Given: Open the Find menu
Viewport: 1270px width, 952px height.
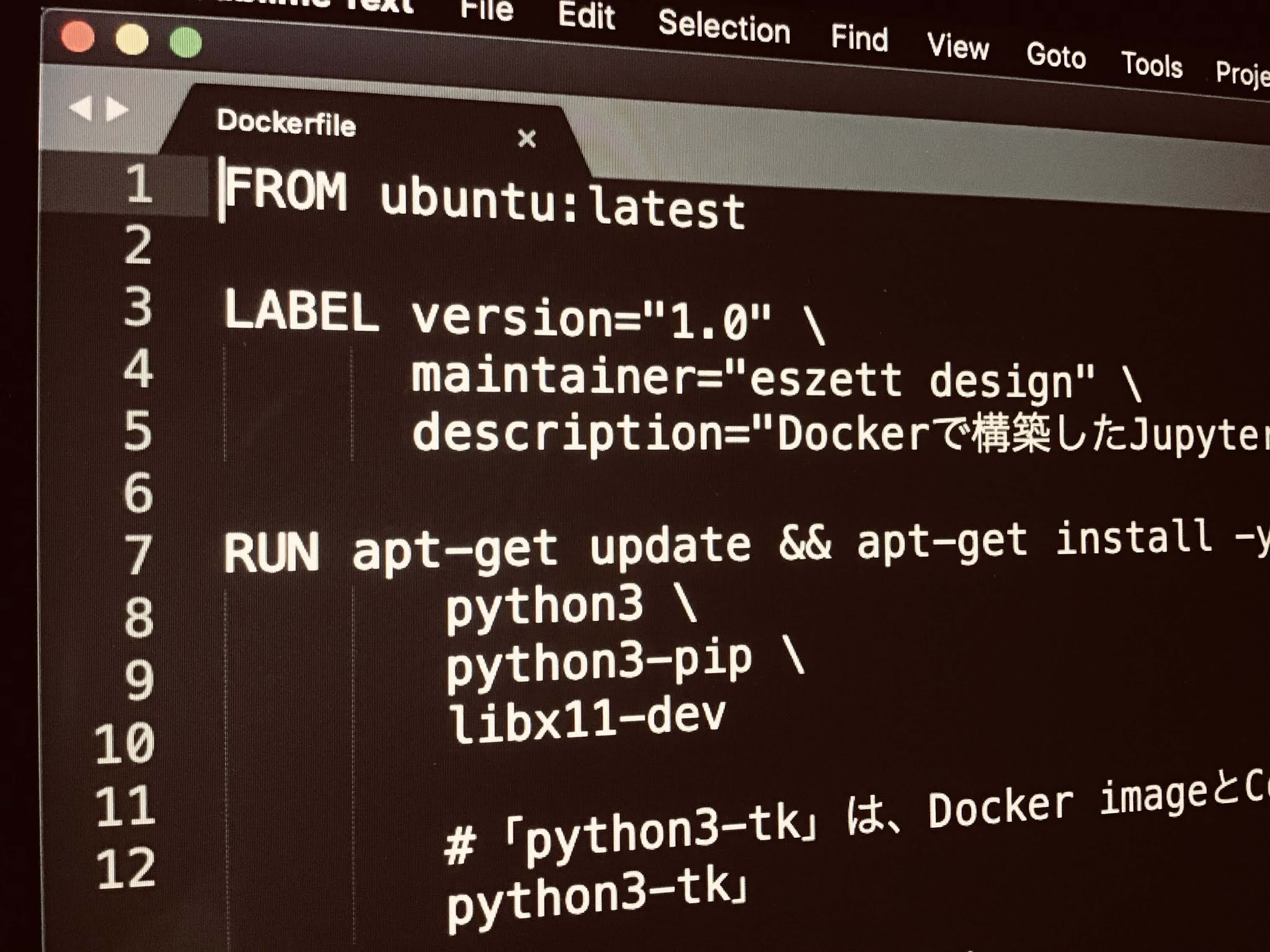Looking at the screenshot, I should click(859, 38).
